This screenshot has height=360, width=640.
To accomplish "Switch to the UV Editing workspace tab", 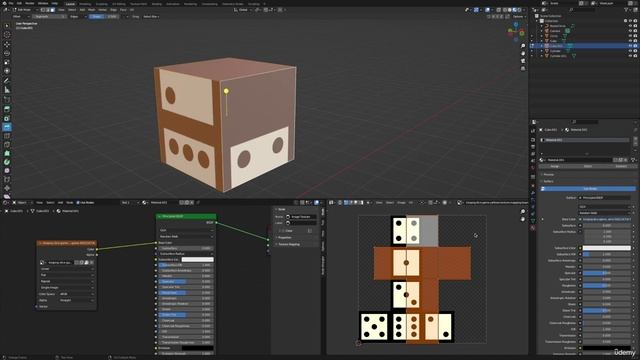I will (119, 4).
